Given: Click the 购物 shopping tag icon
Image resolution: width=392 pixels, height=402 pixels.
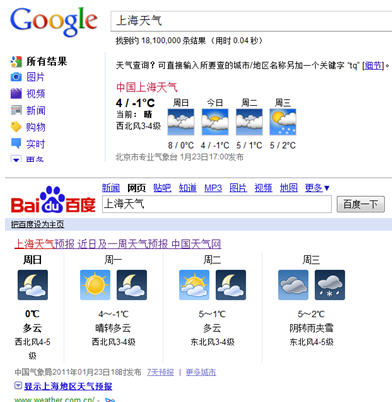Looking at the screenshot, I should coord(16,127).
